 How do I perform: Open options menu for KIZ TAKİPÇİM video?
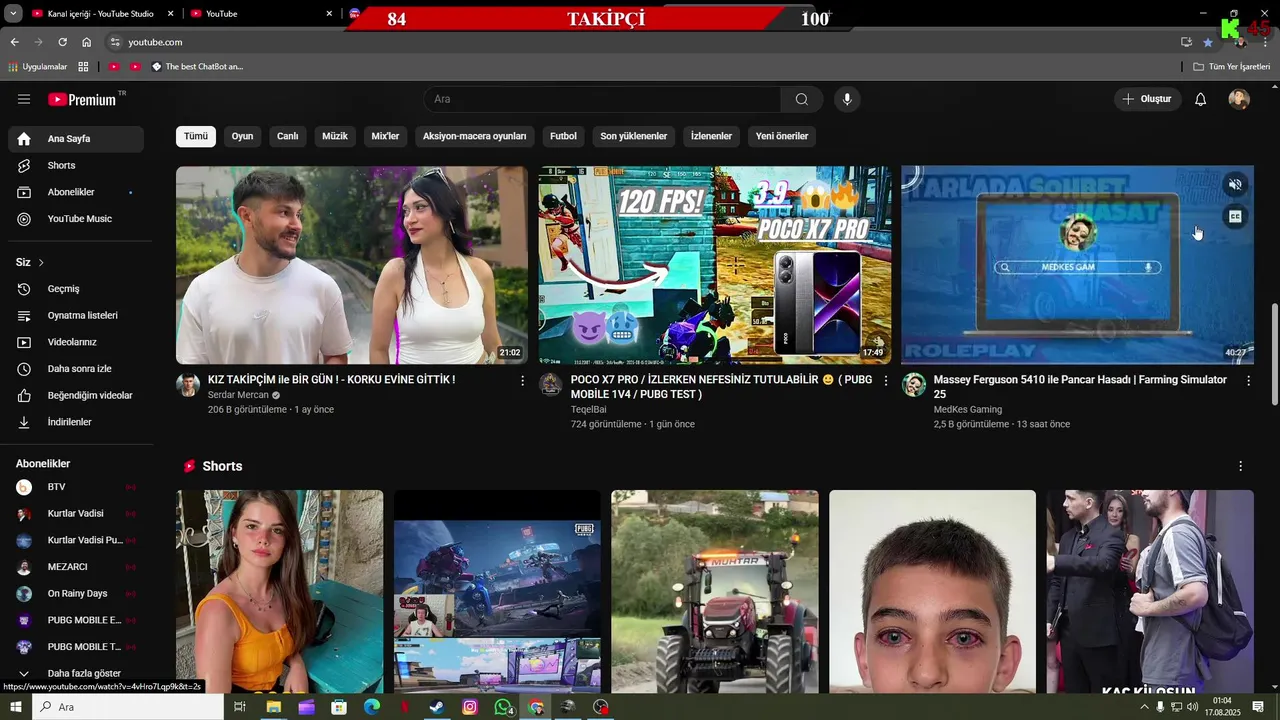click(522, 381)
